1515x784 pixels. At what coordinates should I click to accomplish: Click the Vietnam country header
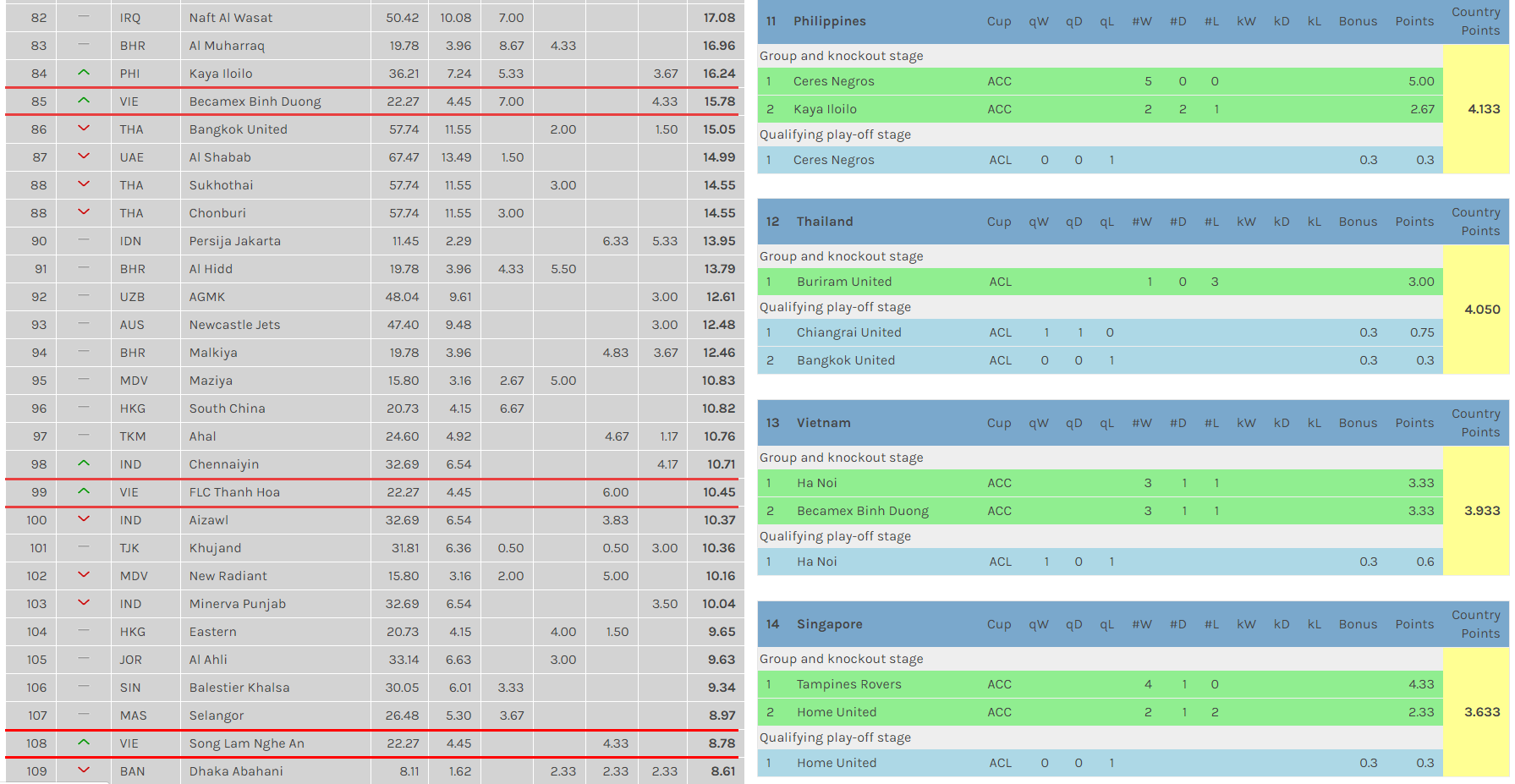[x=823, y=423]
